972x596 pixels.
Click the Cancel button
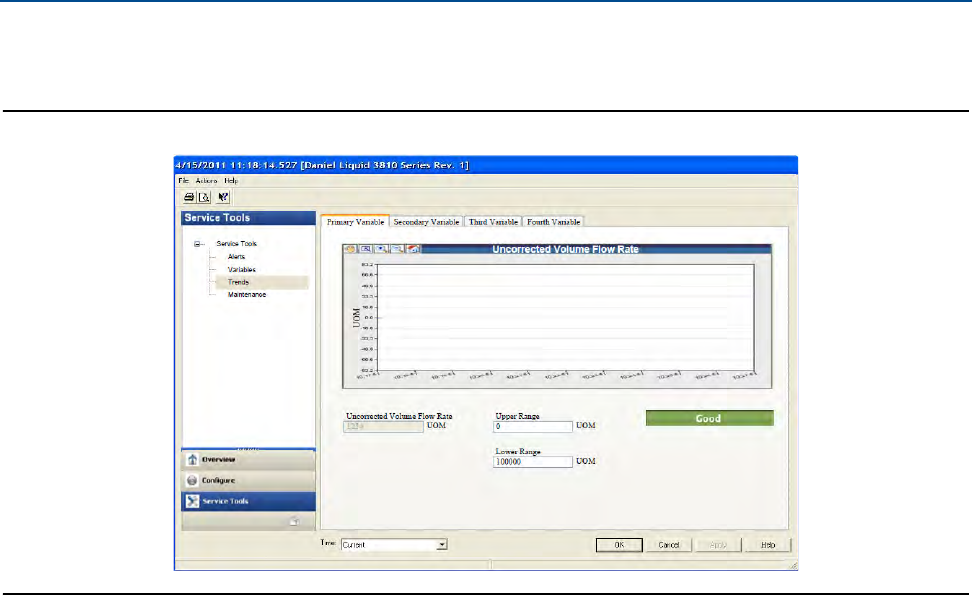coord(669,545)
